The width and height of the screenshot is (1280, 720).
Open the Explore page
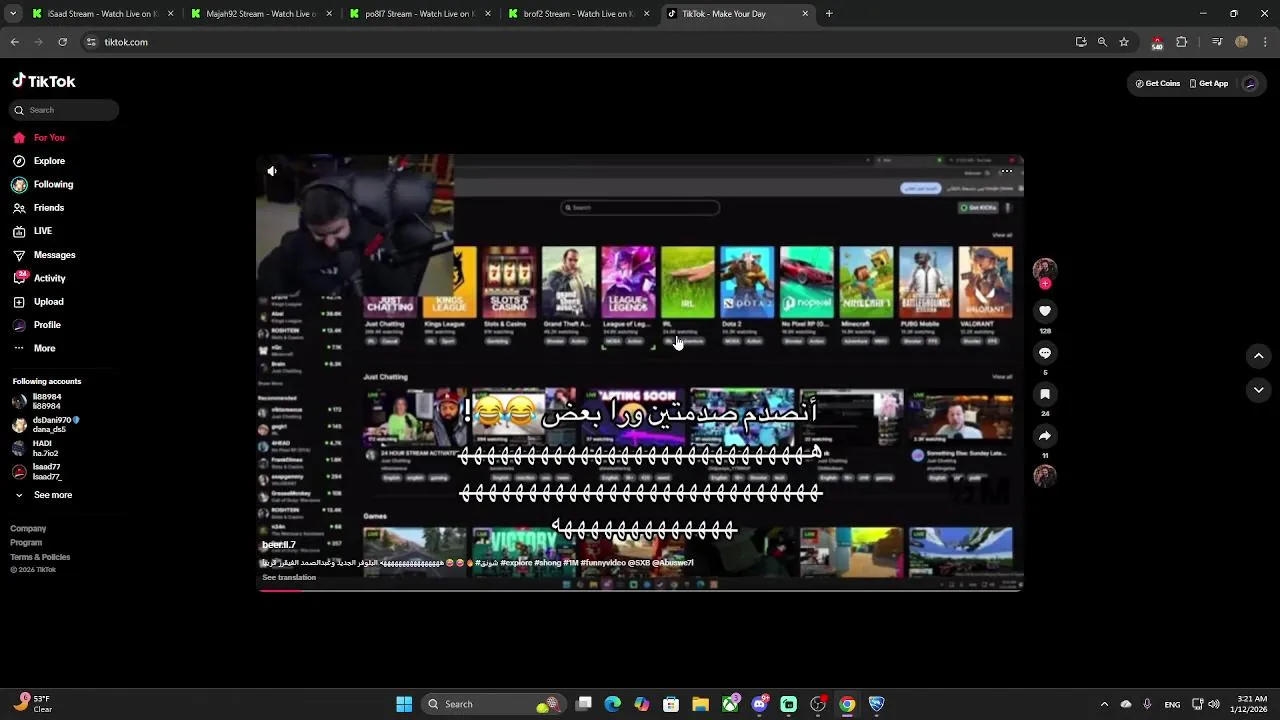coord(40,161)
